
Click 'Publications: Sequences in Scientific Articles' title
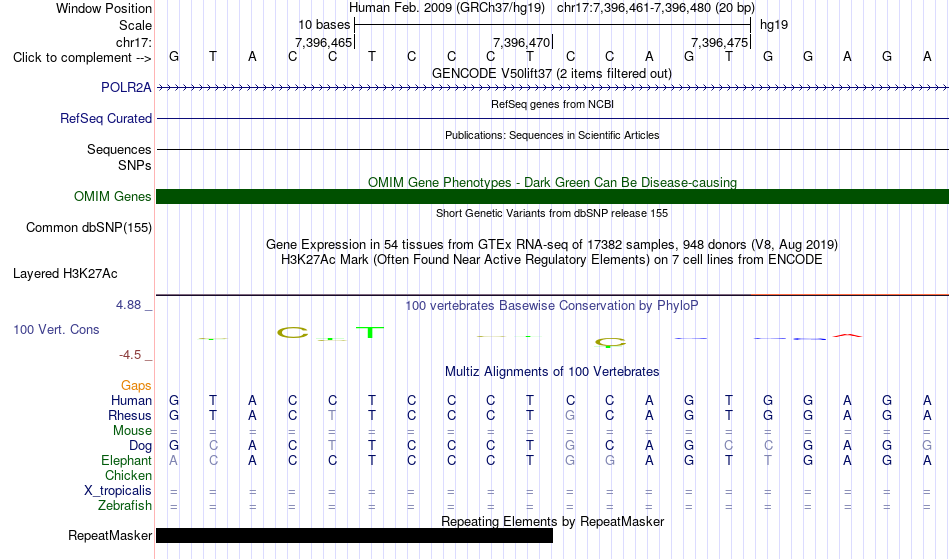click(552, 135)
